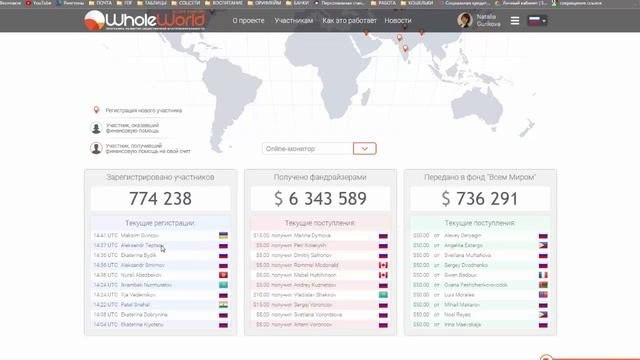The height and width of the screenshot is (360, 640).
Task: Click the flag beside Svetlana Vorontsova
Action: click(x=383, y=315)
